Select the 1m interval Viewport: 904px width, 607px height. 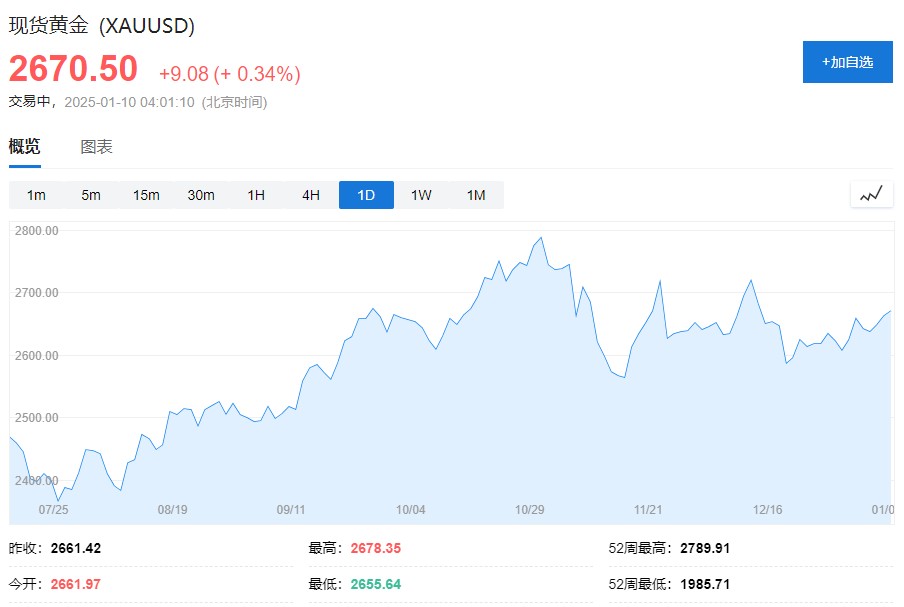(x=36, y=195)
